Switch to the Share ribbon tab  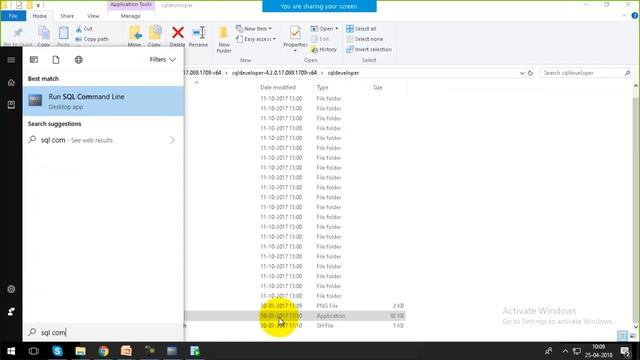[67, 16]
